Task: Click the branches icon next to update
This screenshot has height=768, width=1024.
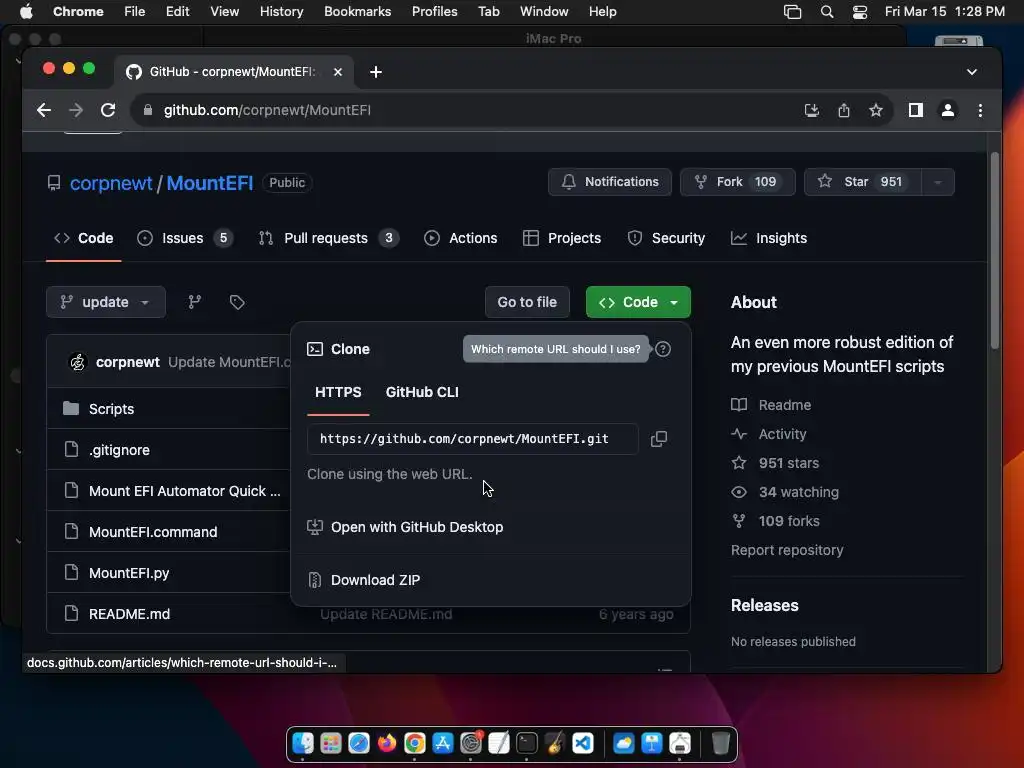Action: (x=195, y=302)
